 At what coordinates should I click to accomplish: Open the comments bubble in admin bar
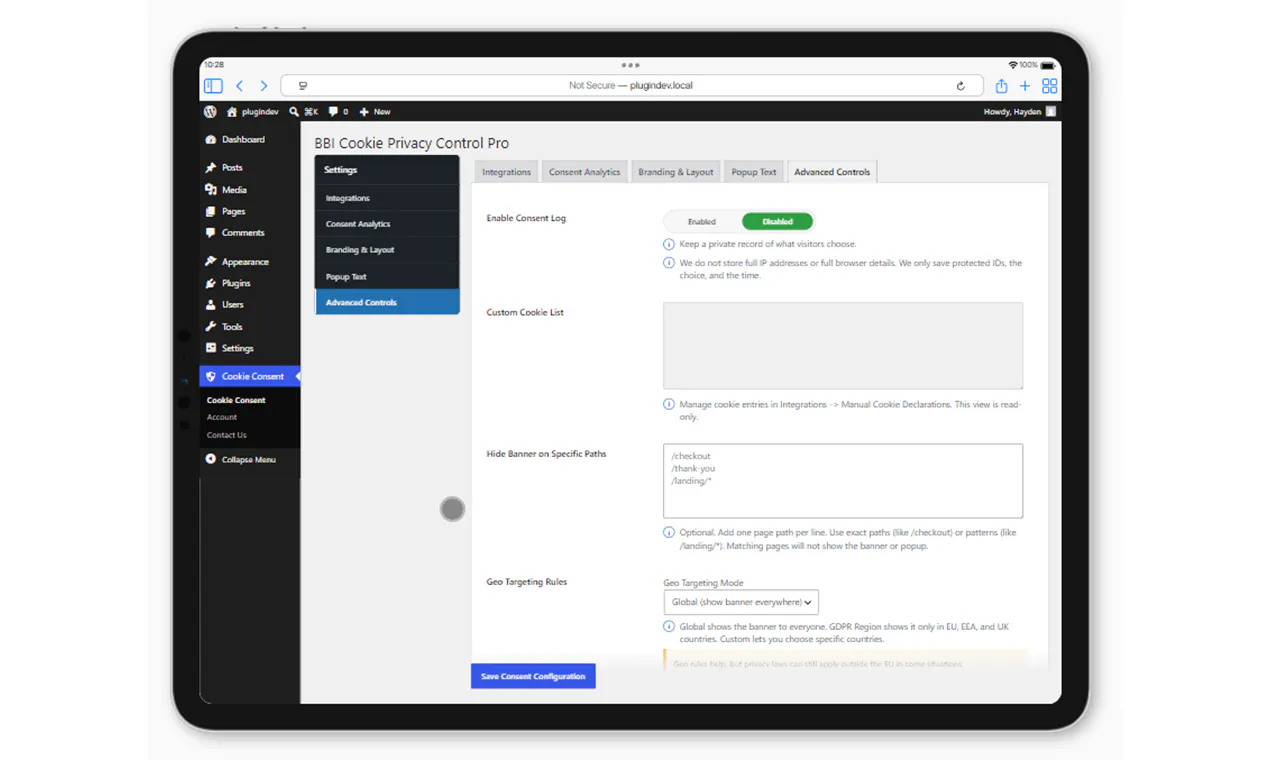[x=338, y=112]
